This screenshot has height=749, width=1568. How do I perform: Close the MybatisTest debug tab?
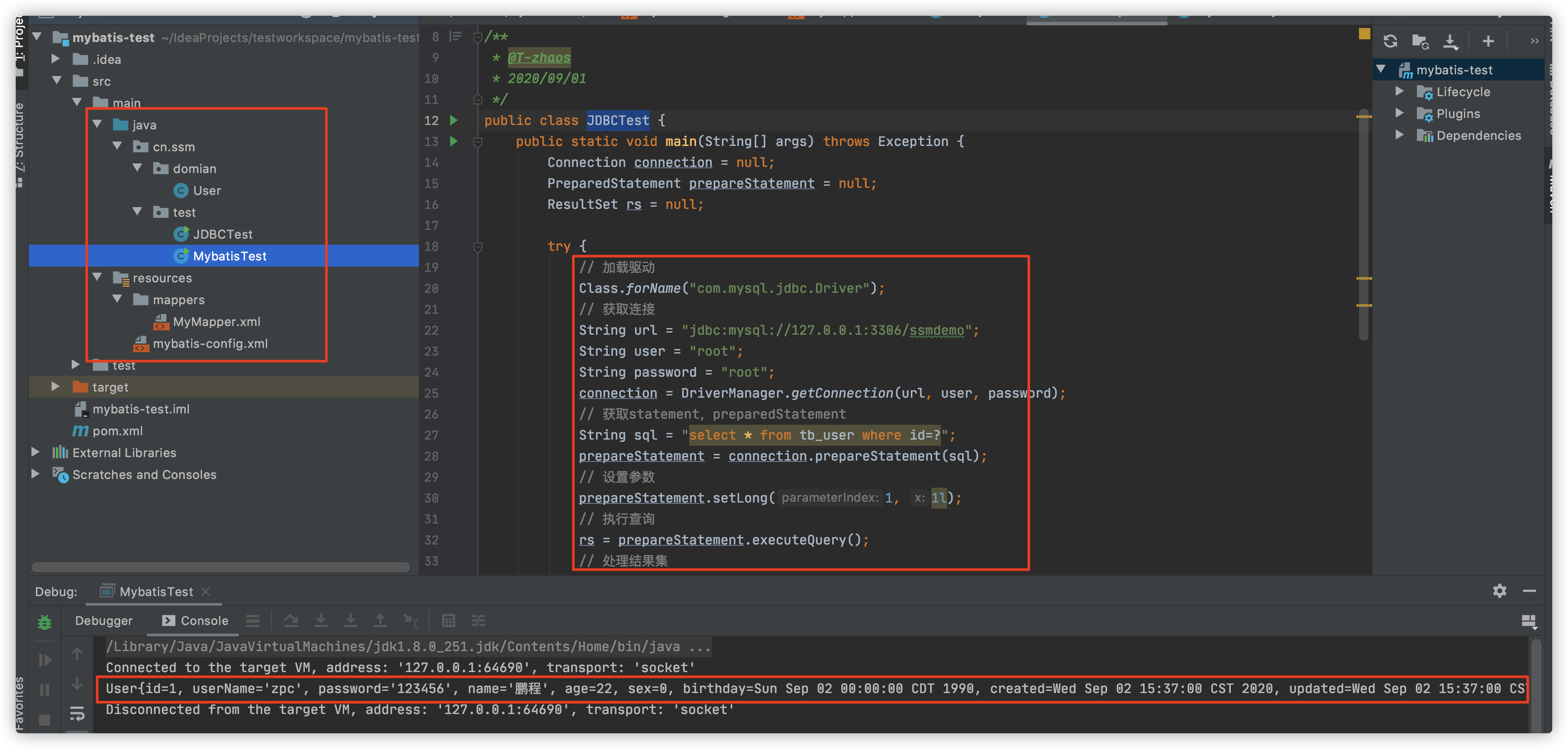click(x=206, y=591)
